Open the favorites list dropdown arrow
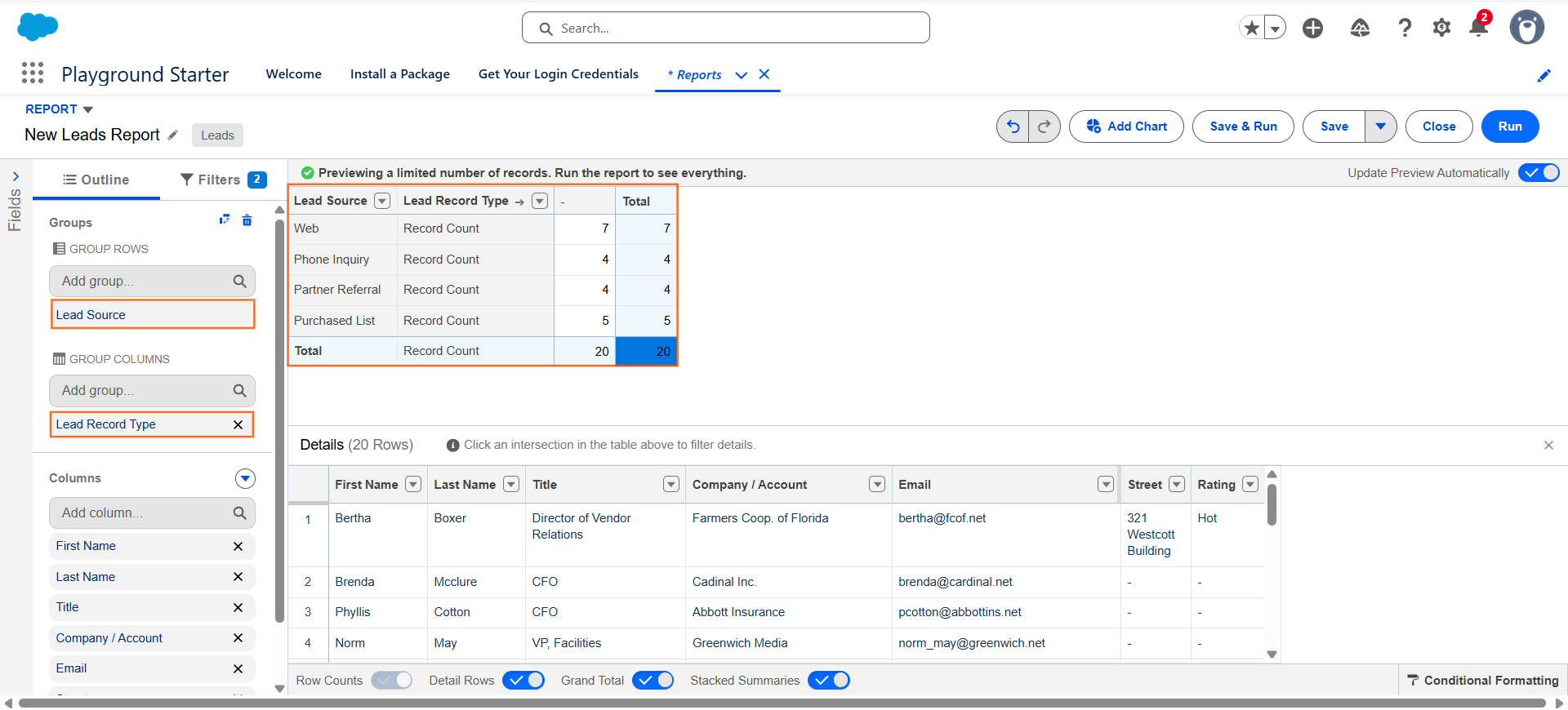 [x=1275, y=28]
